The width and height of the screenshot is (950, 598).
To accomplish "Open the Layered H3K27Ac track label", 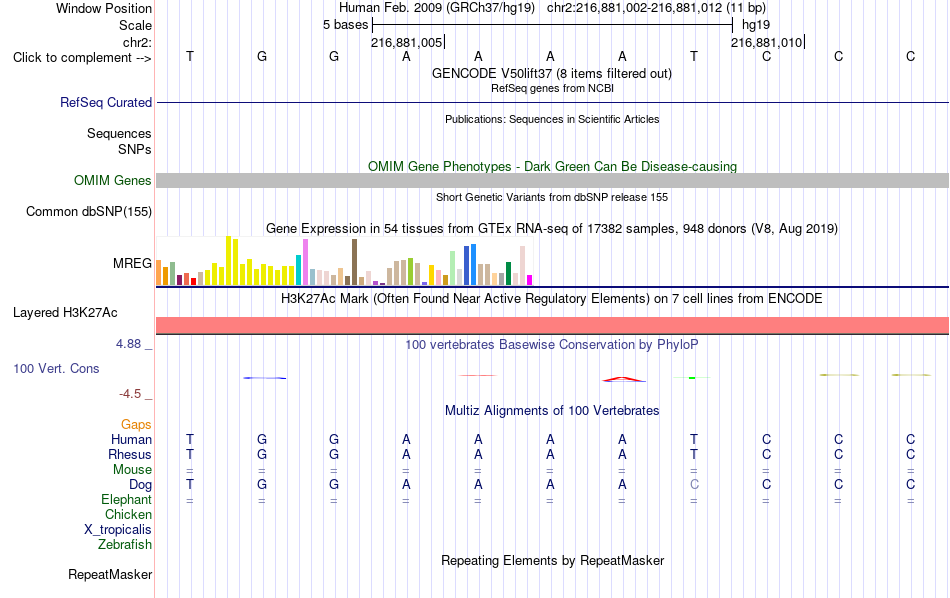I will point(65,313).
